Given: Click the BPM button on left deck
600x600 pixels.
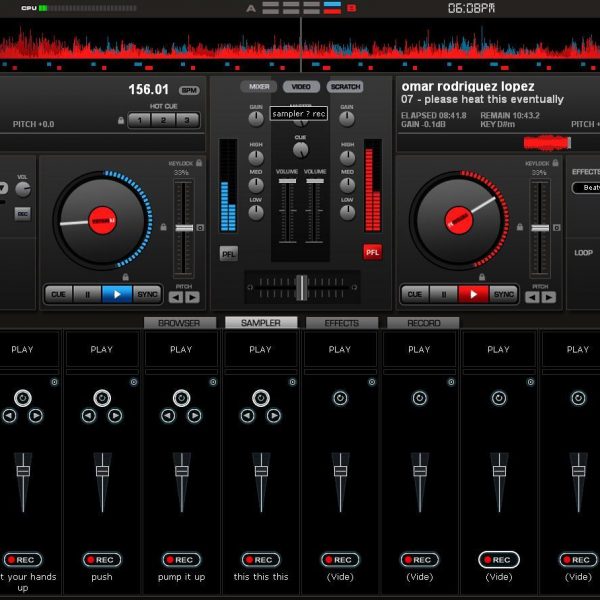Looking at the screenshot, I should coord(189,90).
